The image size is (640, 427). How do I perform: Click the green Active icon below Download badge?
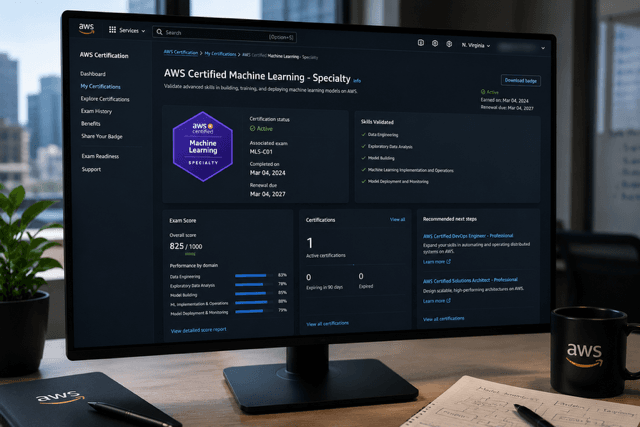point(483,92)
